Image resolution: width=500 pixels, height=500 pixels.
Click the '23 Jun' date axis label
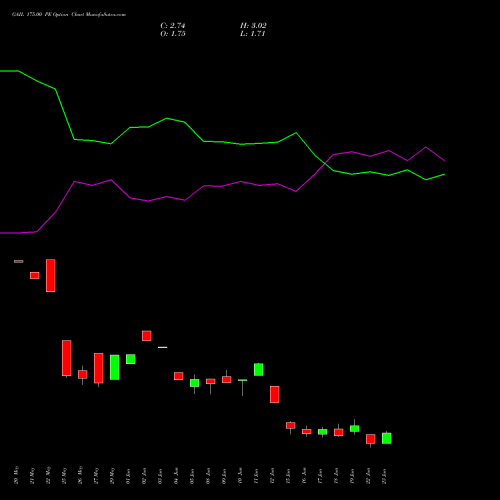coord(384,476)
